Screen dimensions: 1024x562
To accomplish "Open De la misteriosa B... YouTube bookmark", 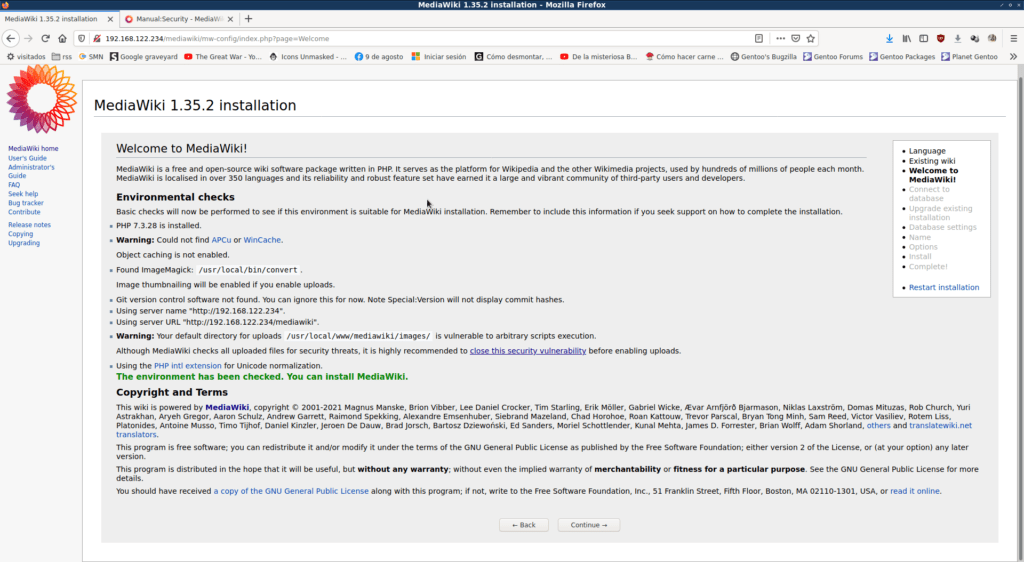I will click(x=598, y=57).
